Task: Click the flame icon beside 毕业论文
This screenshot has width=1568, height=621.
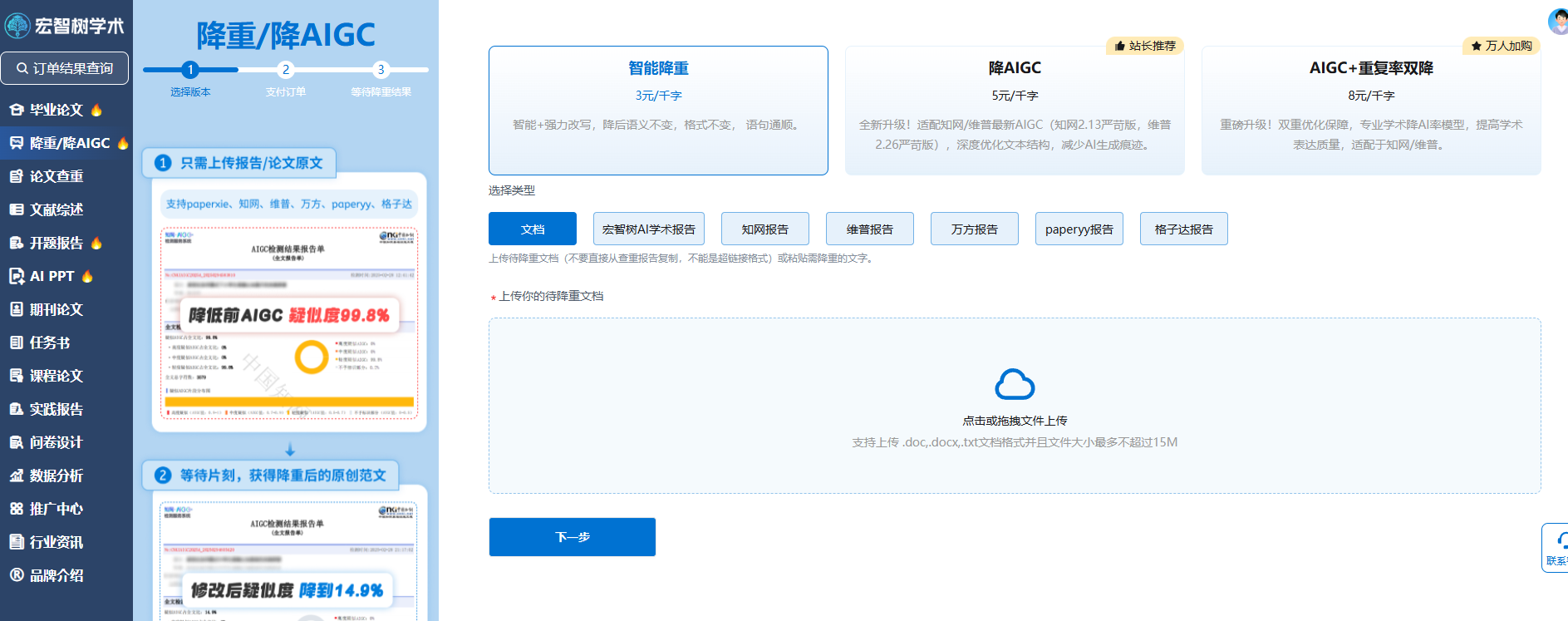Action: tap(96, 110)
